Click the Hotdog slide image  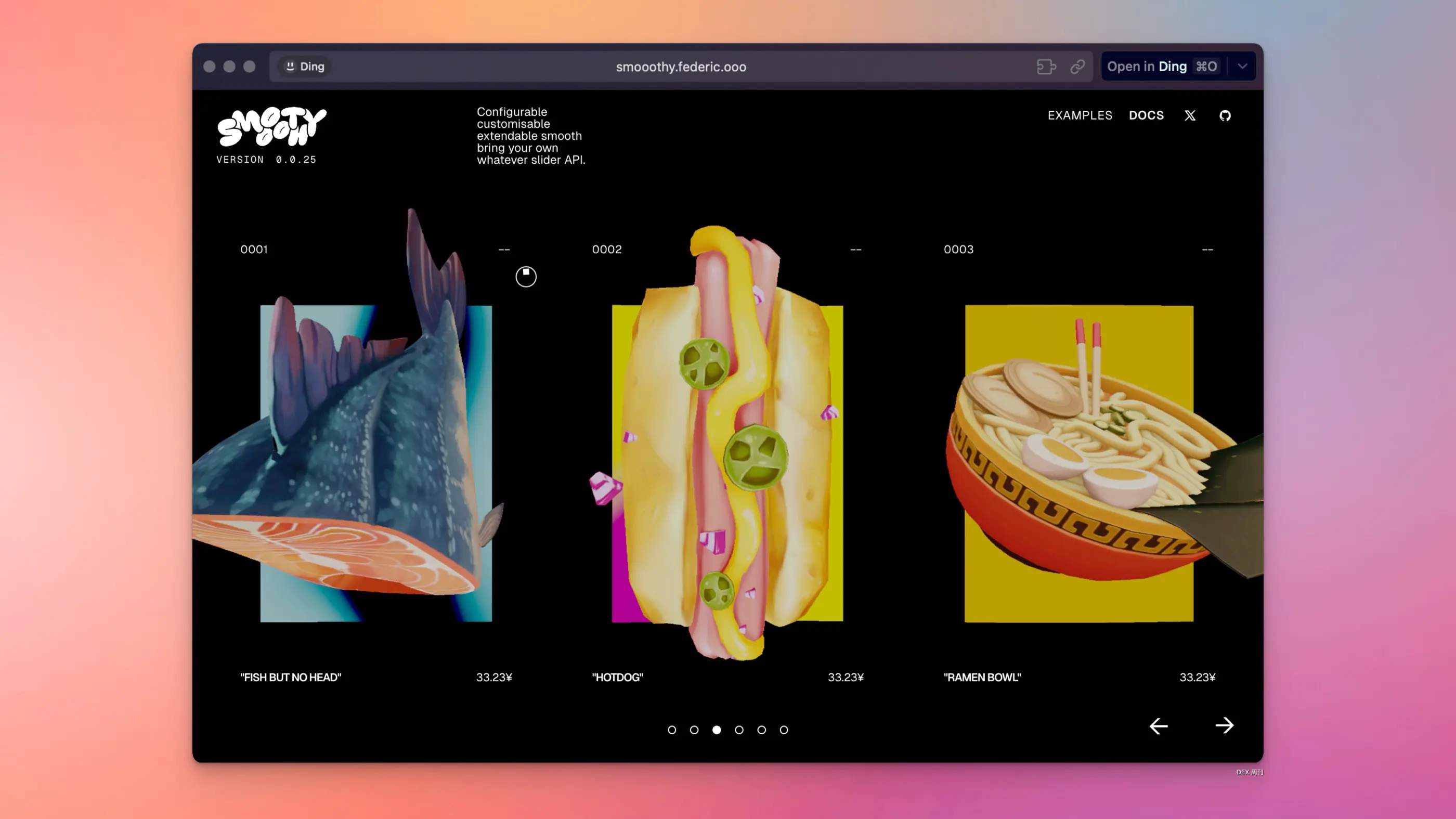pyautogui.click(x=727, y=463)
